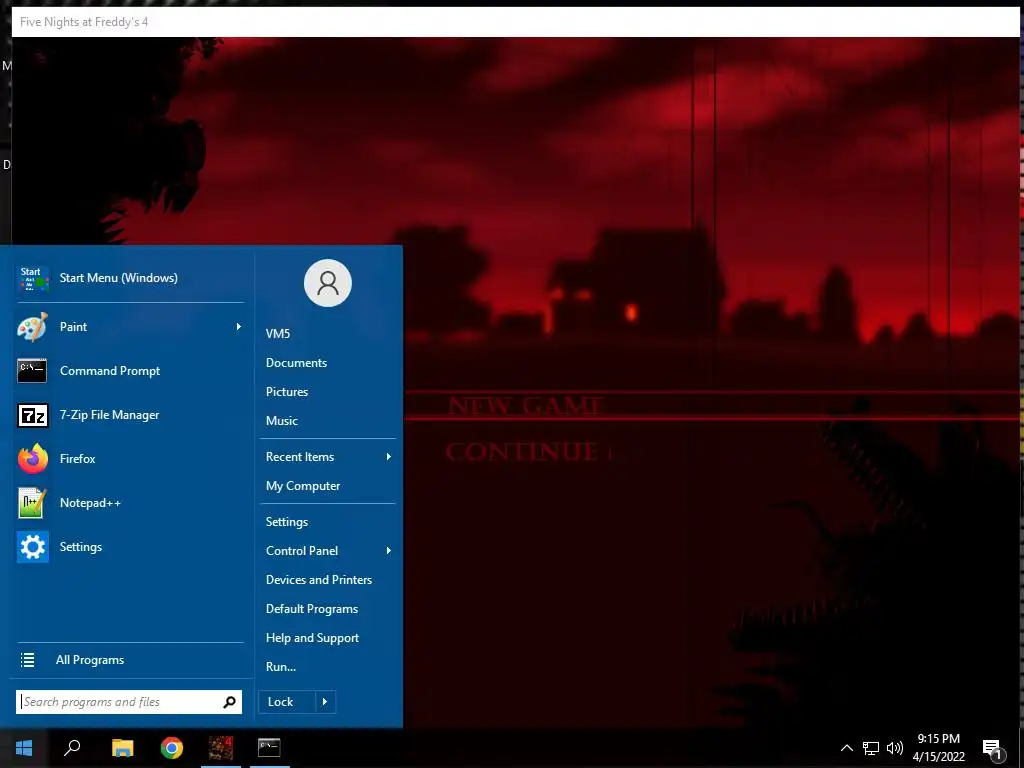Select CONTINUE in Freddy's window
This screenshot has height=768, width=1024.
pyautogui.click(x=522, y=451)
